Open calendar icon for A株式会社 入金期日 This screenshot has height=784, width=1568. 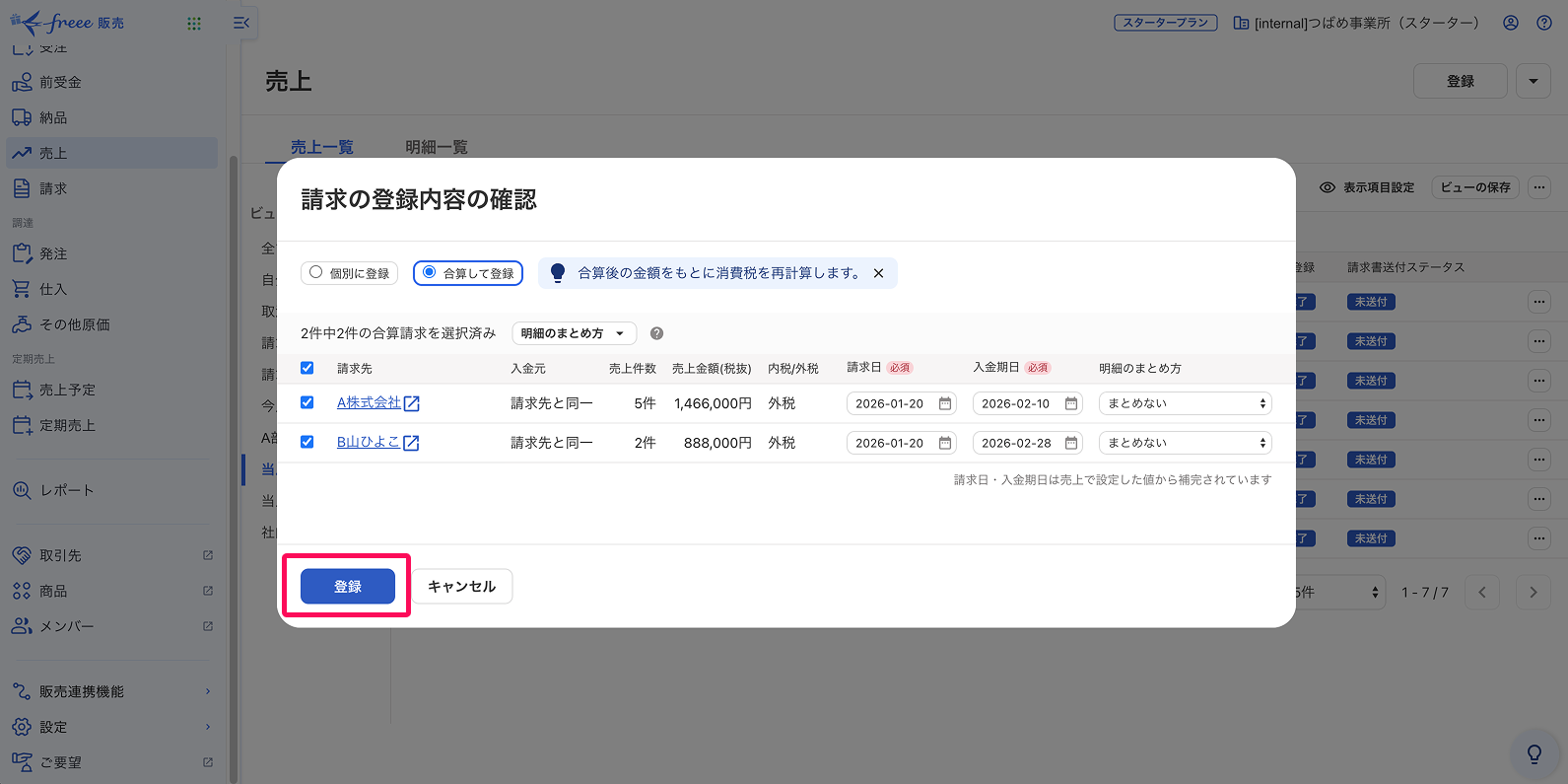point(1071,403)
